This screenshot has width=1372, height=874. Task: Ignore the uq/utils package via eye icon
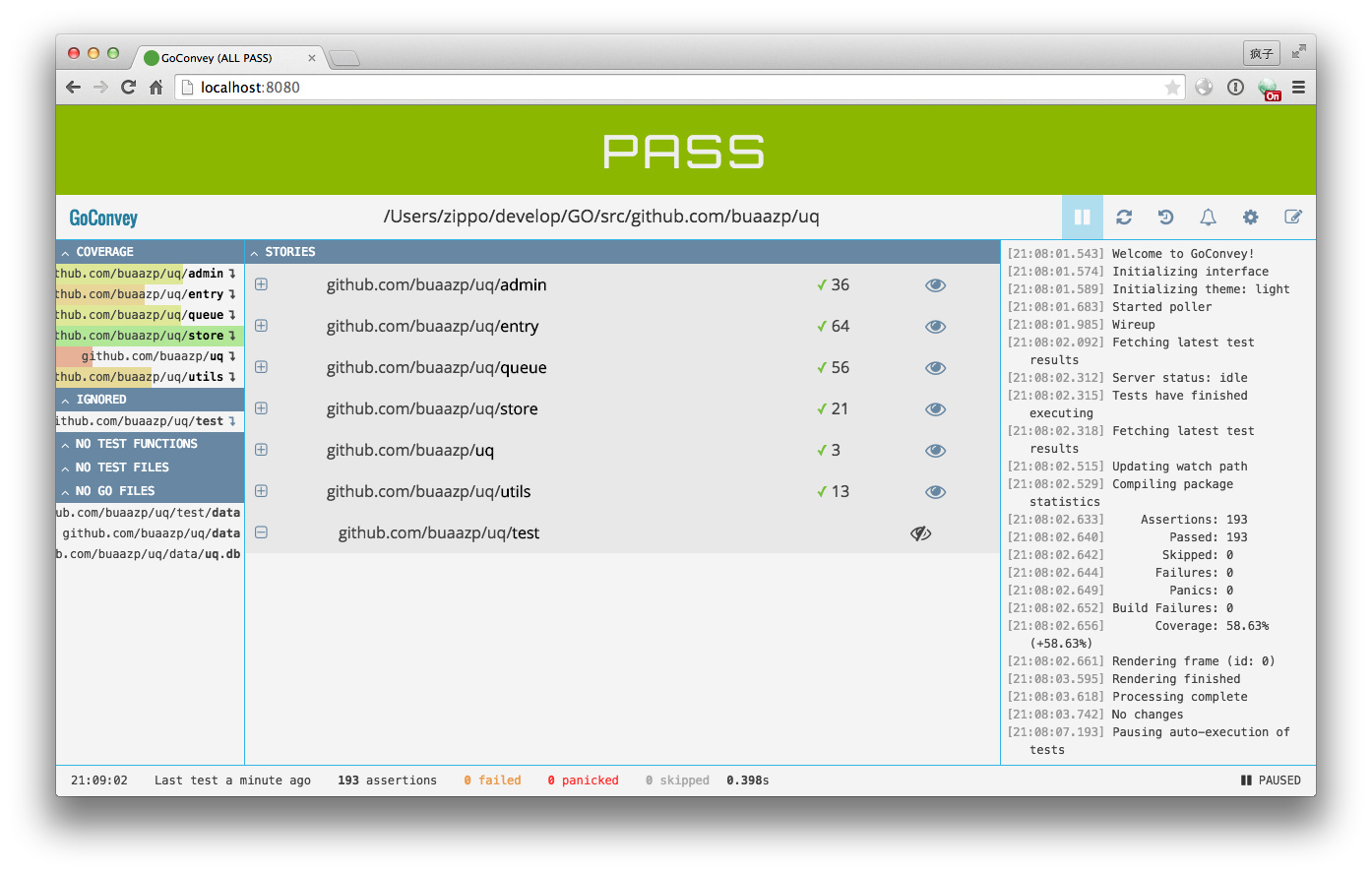pyautogui.click(x=935, y=492)
